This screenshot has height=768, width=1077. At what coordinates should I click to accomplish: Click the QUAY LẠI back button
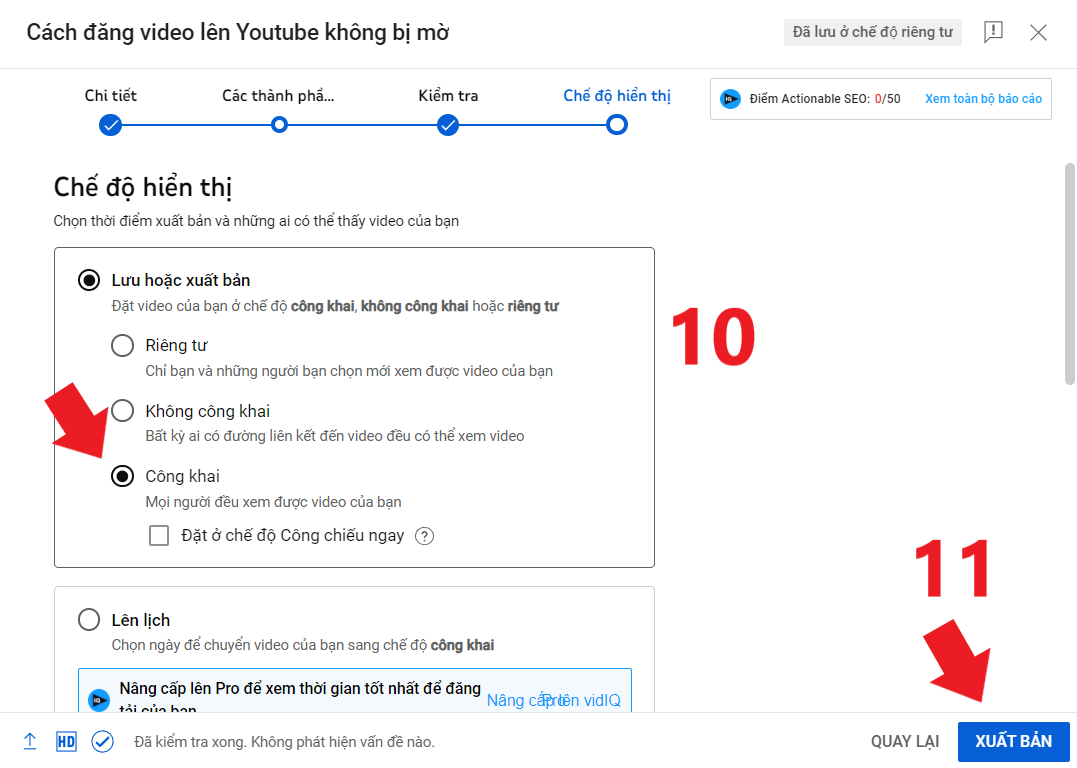coord(904,741)
